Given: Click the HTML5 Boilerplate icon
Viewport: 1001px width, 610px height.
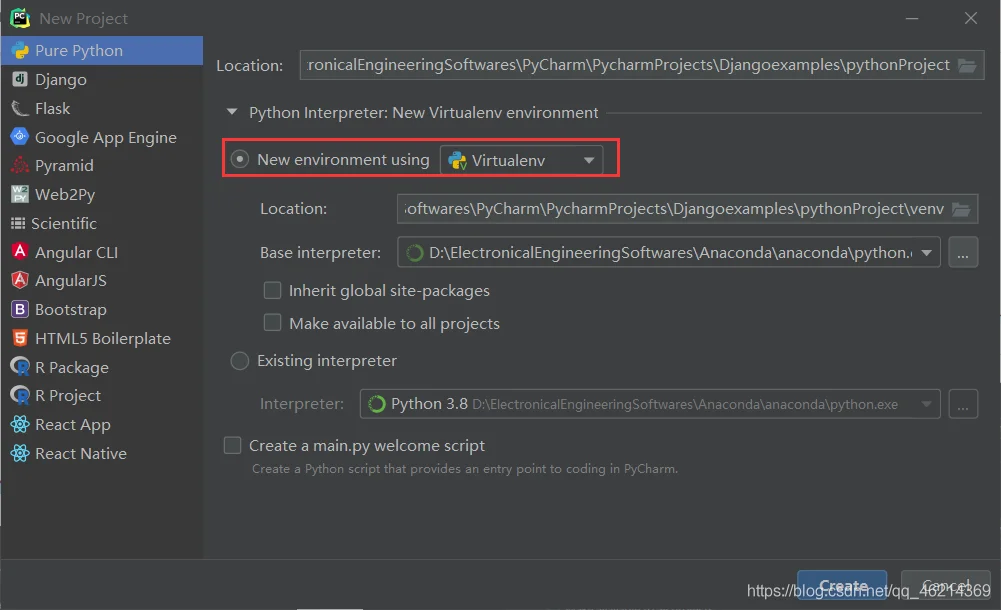Looking at the screenshot, I should click(20, 338).
